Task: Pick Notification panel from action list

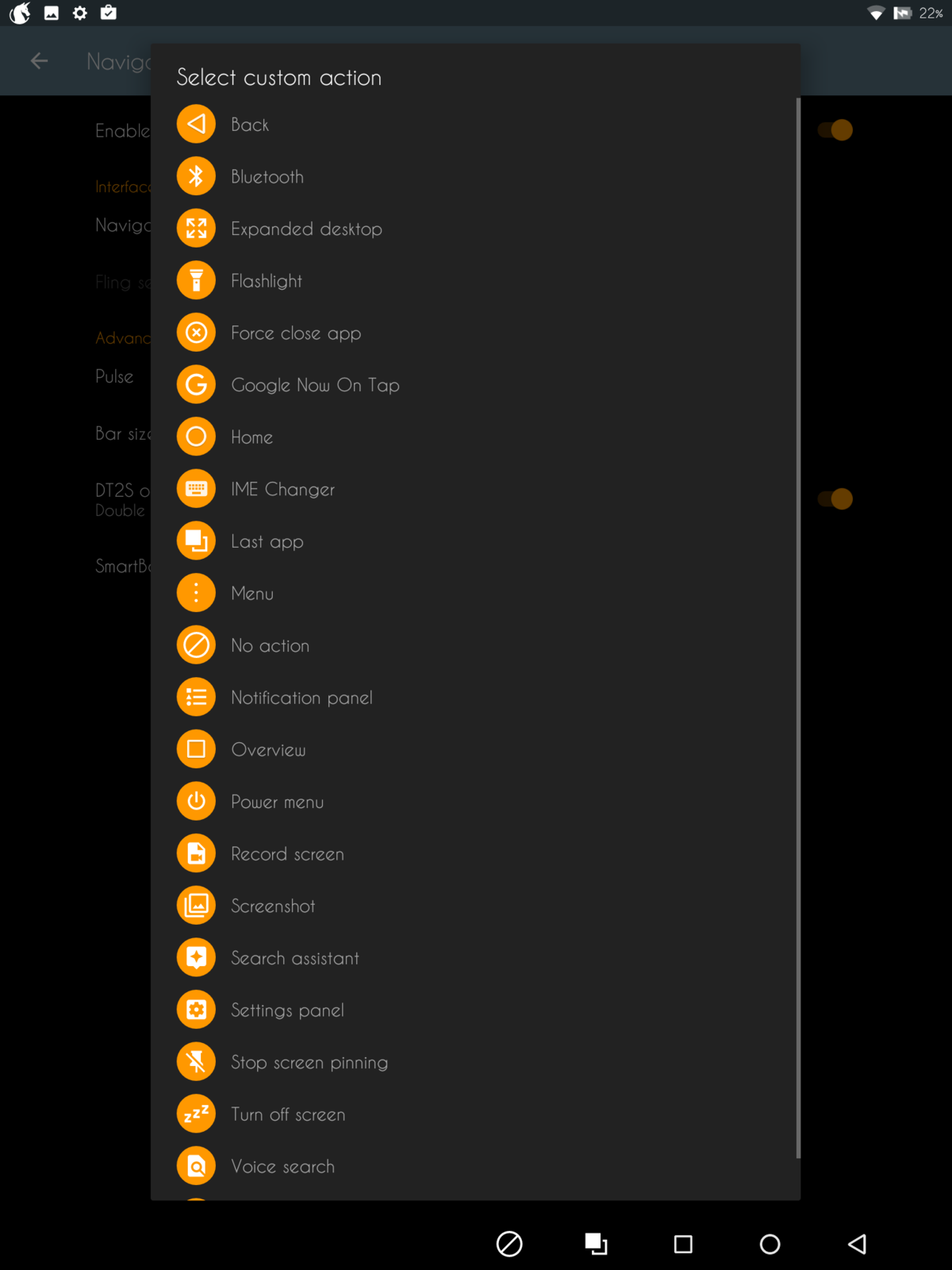Action: coord(301,698)
